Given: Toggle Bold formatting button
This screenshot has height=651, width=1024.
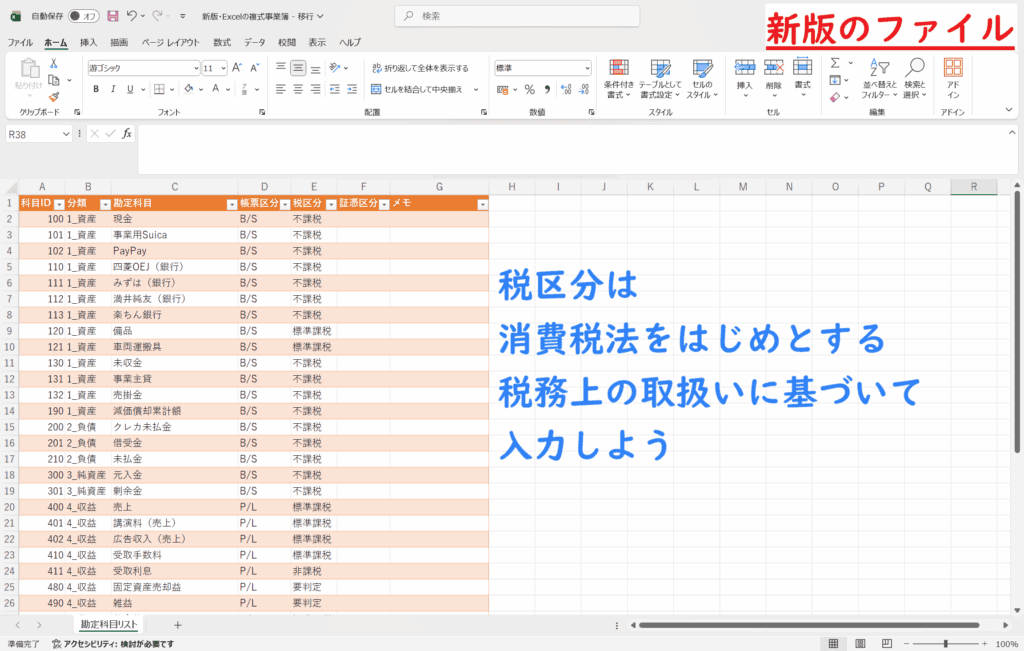Looking at the screenshot, I should 96,89.
